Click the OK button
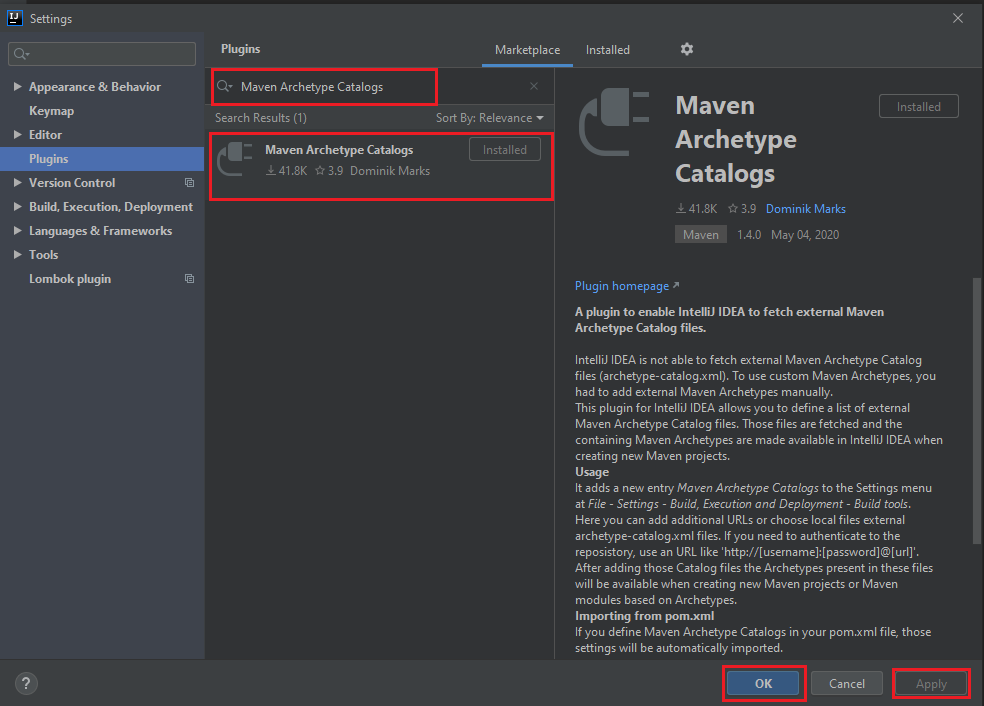984x706 pixels. (x=763, y=683)
